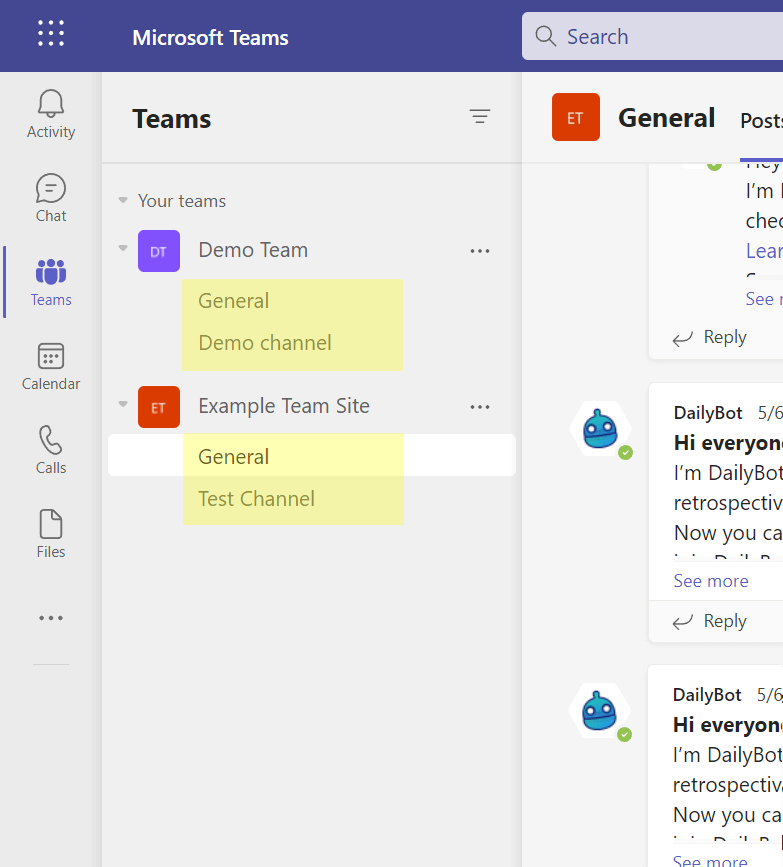This screenshot has width=783, height=867.
Task: Click the General channel header title
Action: (x=666, y=118)
